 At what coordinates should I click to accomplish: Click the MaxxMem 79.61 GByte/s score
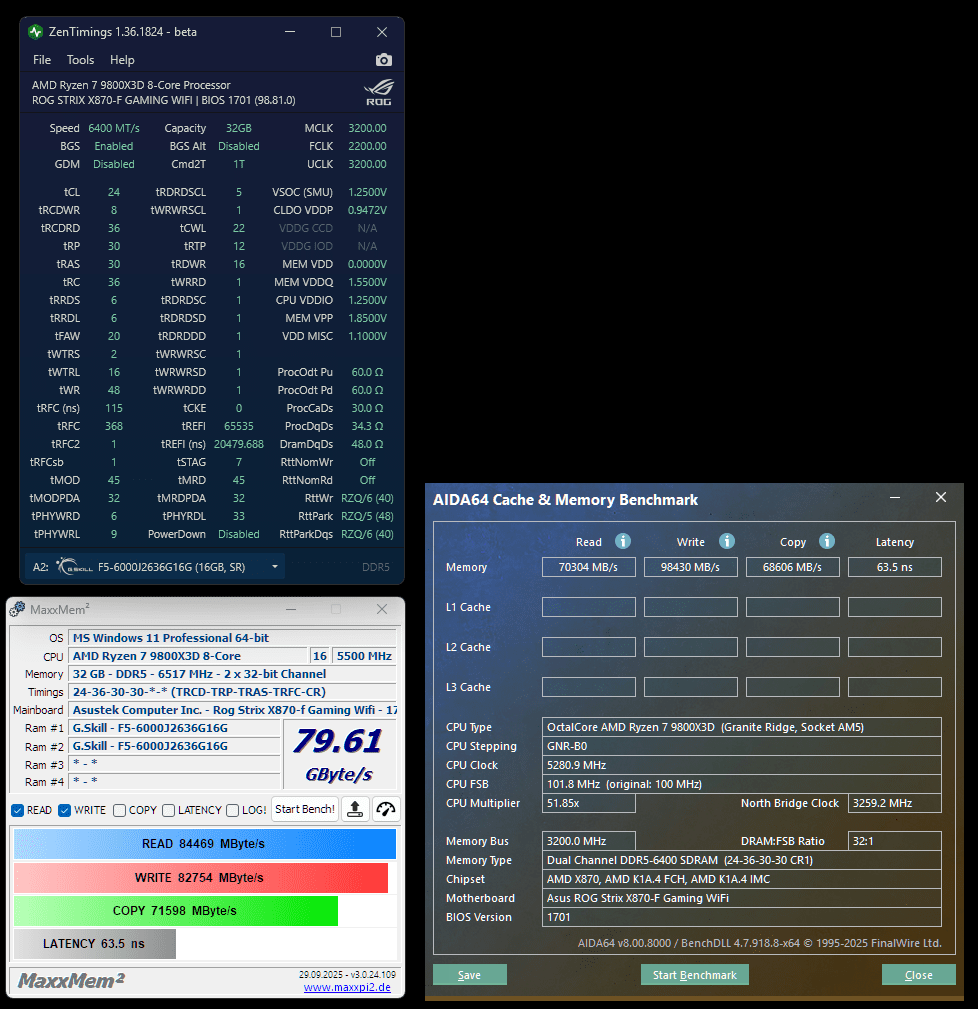click(x=339, y=754)
